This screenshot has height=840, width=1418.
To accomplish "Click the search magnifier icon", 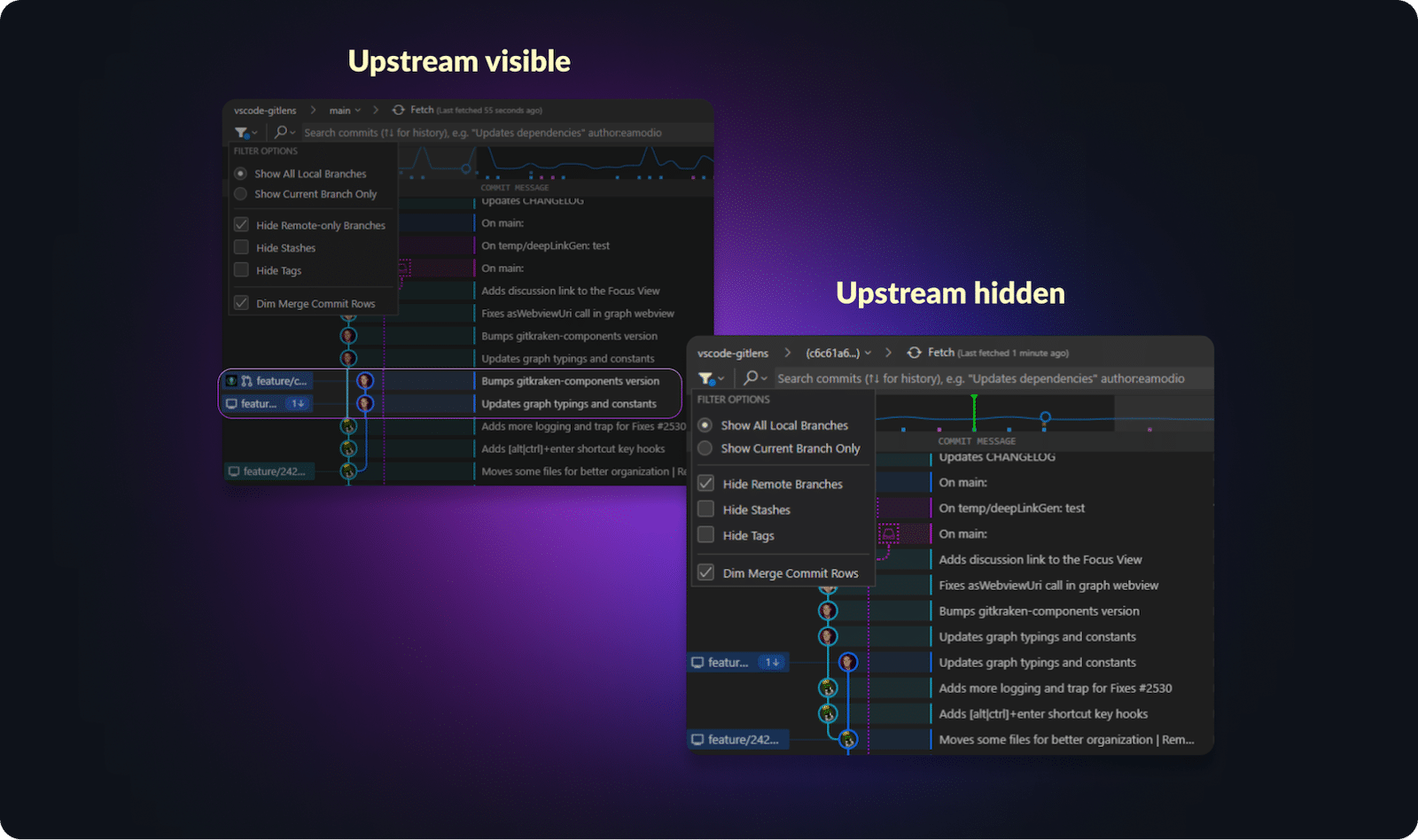I will (281, 131).
